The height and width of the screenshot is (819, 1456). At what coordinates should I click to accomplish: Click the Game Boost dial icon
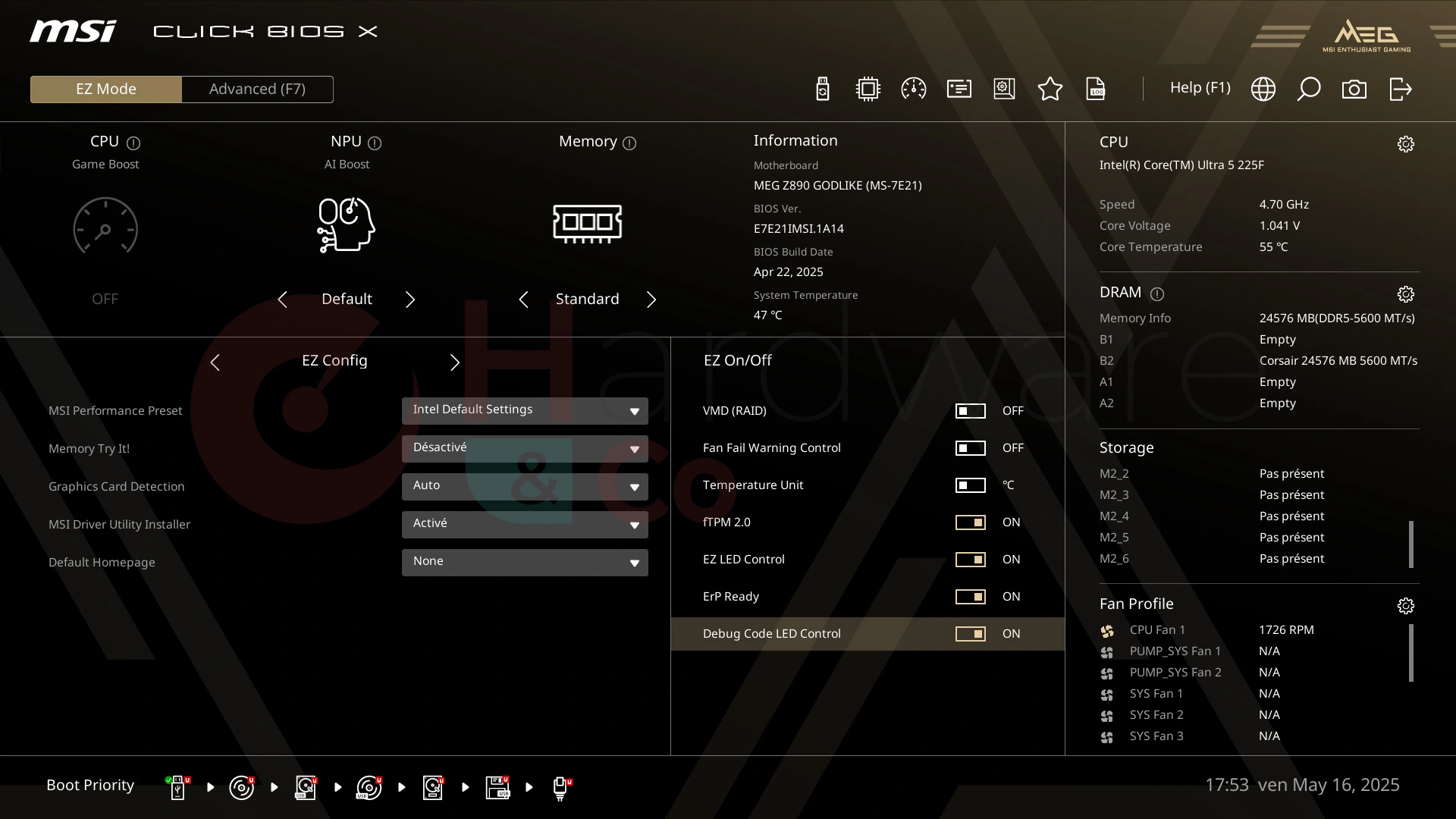pos(105,225)
